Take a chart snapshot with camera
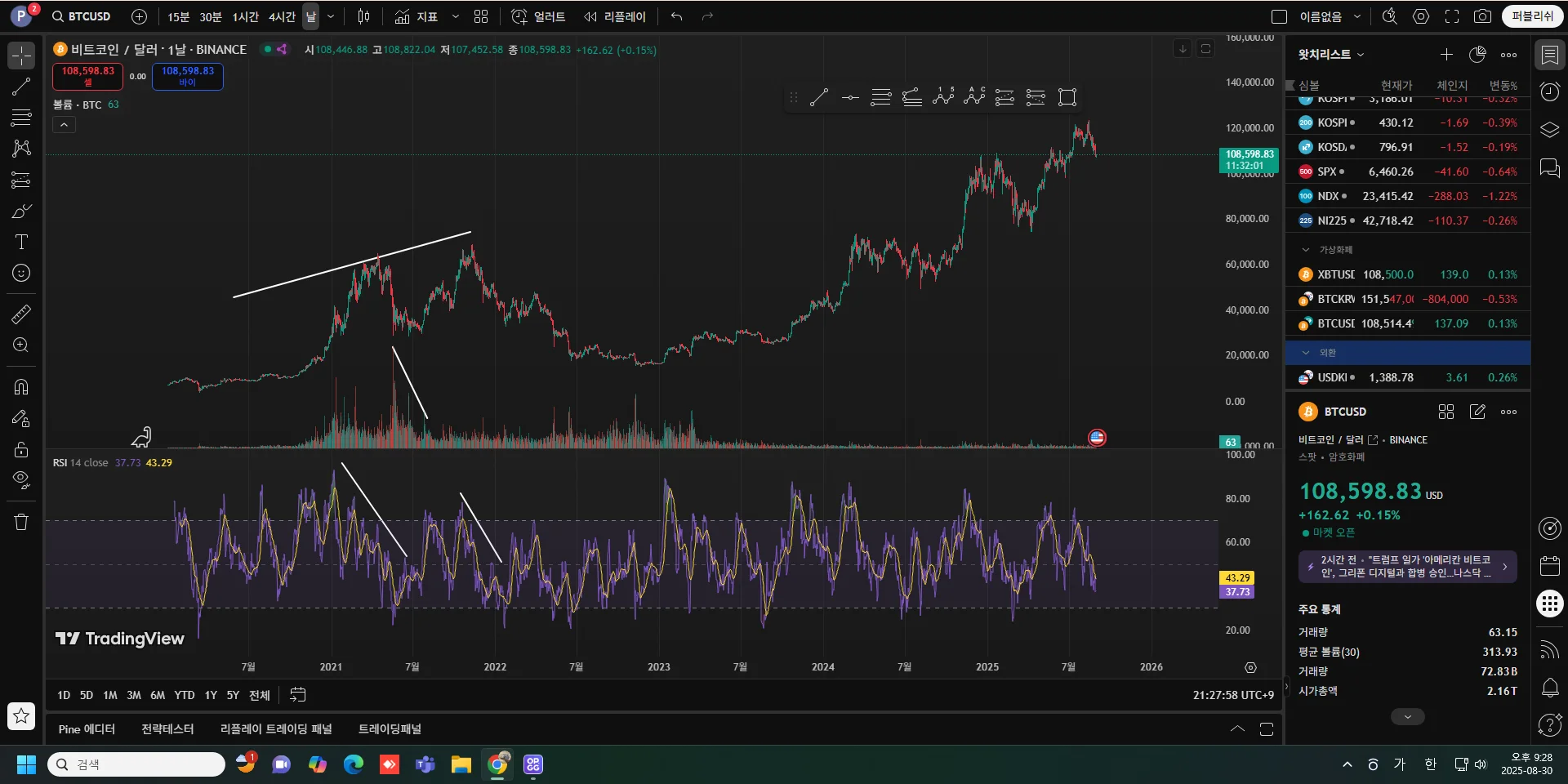The height and width of the screenshot is (784, 1568). click(1483, 16)
